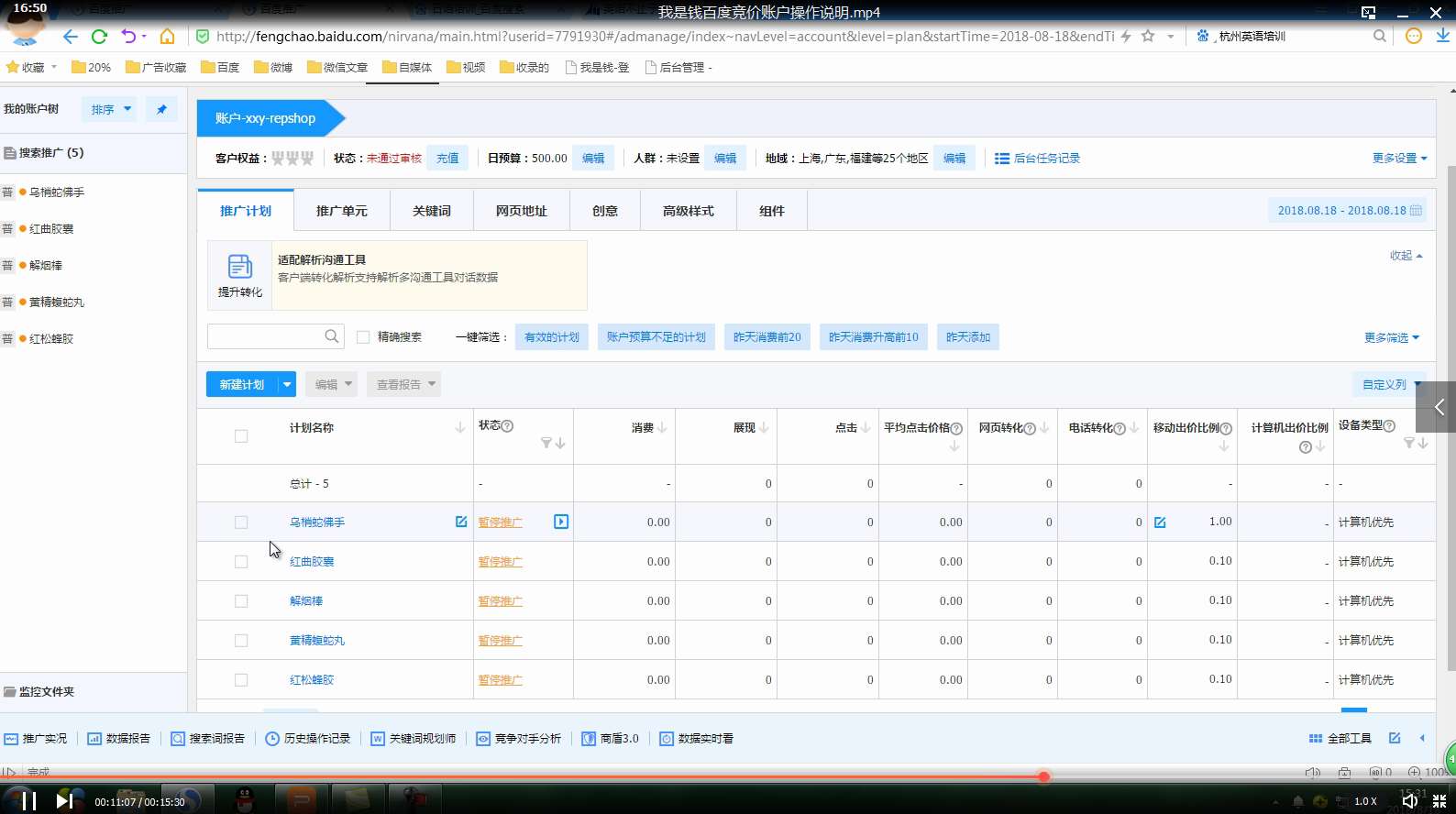The image size is (1456, 814).
Task: Open the 编辑 batch dropdown
Action: (x=331, y=384)
